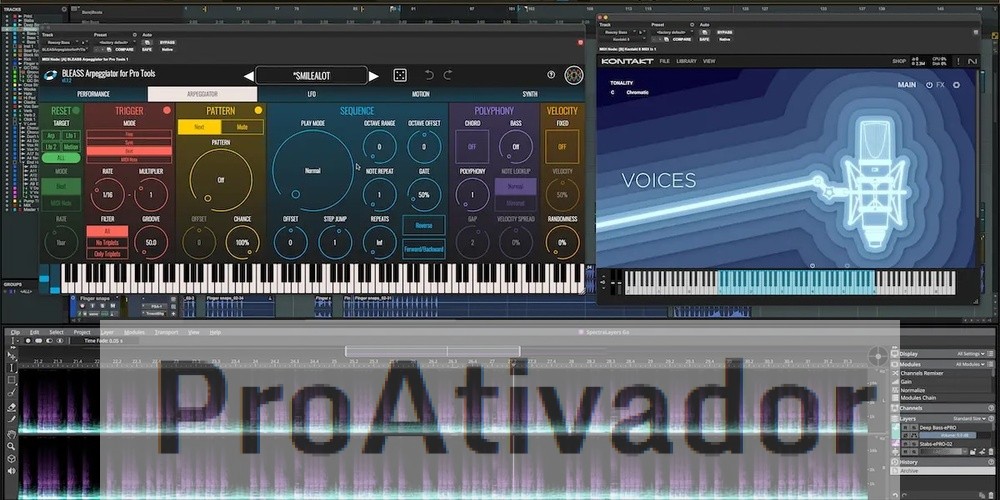The image size is (1000, 500).
Task: Open the Kontakt factory default preset dropdown
Action: click(672, 32)
